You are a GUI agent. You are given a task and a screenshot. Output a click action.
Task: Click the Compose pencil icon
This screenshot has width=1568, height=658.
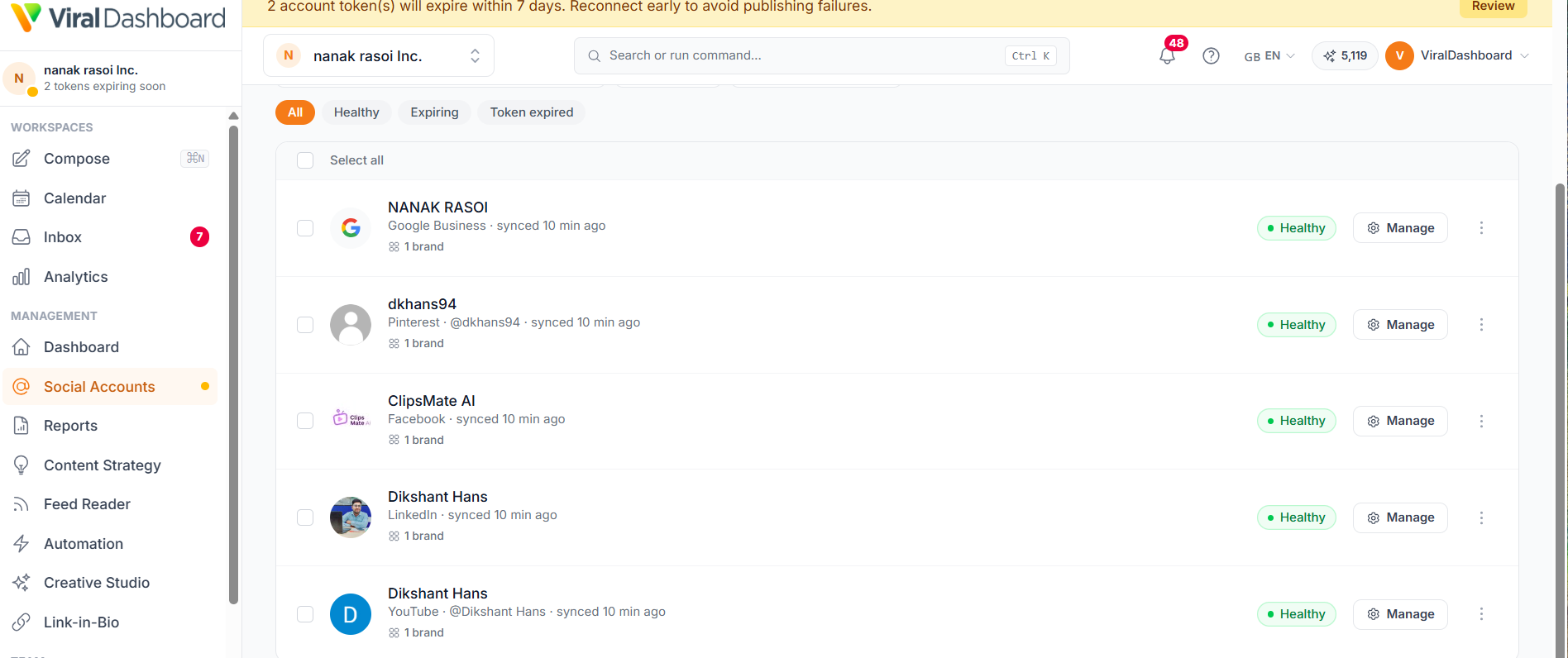coord(22,159)
